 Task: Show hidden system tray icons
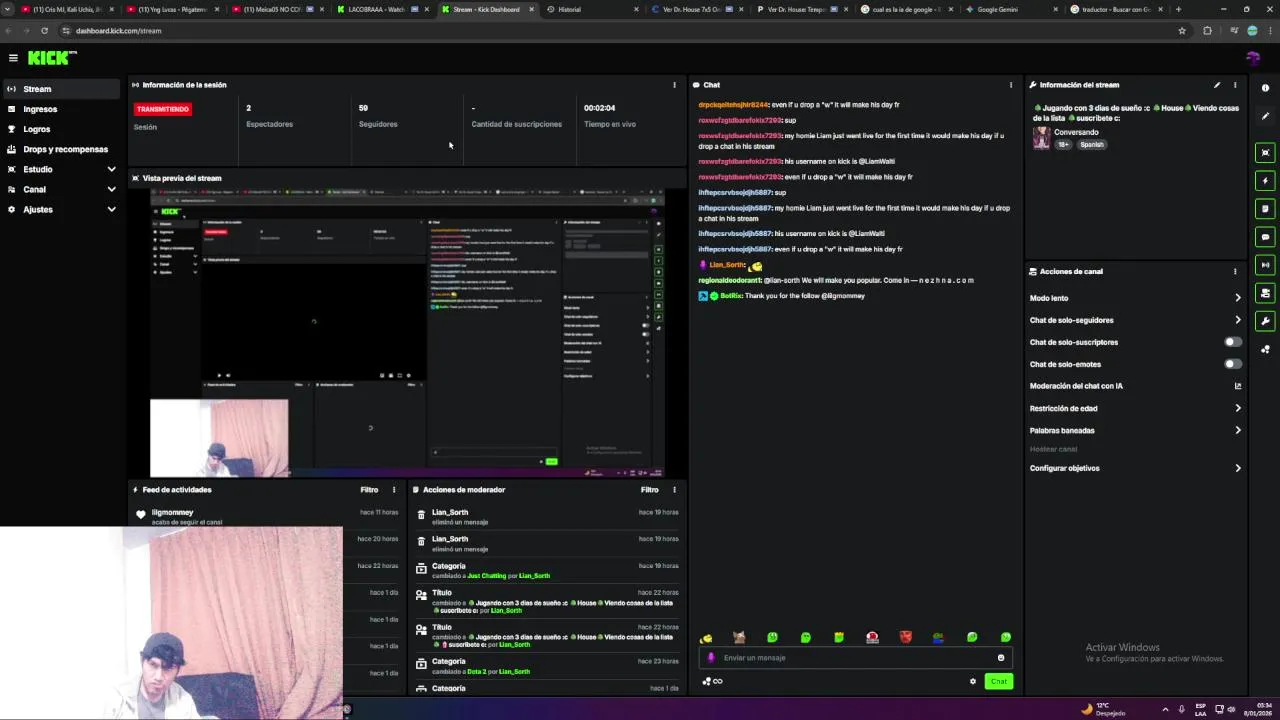pyautogui.click(x=1165, y=709)
